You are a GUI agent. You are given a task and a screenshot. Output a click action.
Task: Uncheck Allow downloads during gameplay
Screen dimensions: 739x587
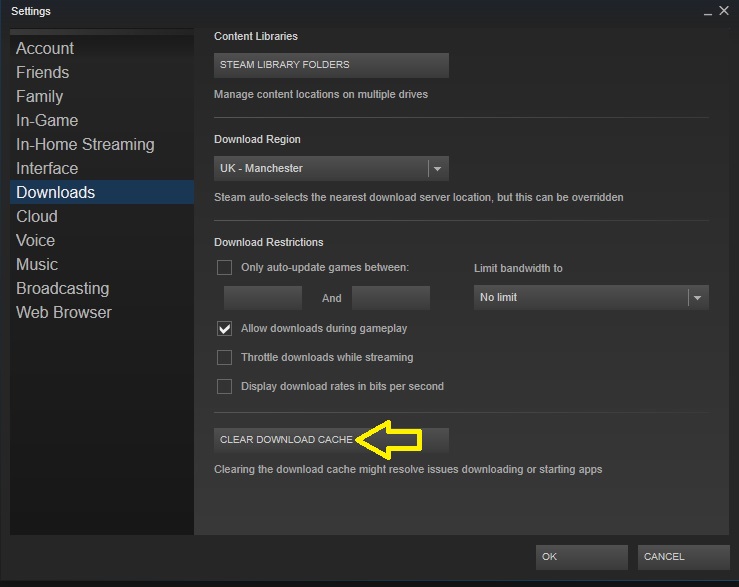click(x=224, y=328)
